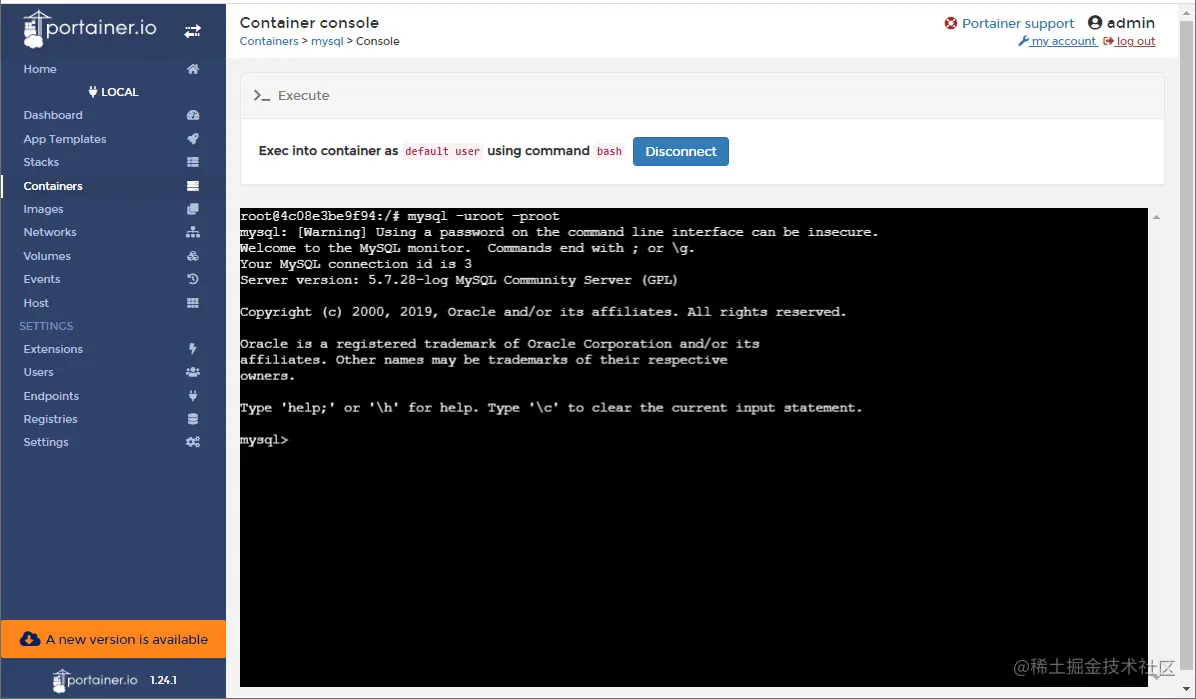This screenshot has height=699, width=1196.
Task: Click the admin user avatar icon
Action: click(x=1095, y=23)
